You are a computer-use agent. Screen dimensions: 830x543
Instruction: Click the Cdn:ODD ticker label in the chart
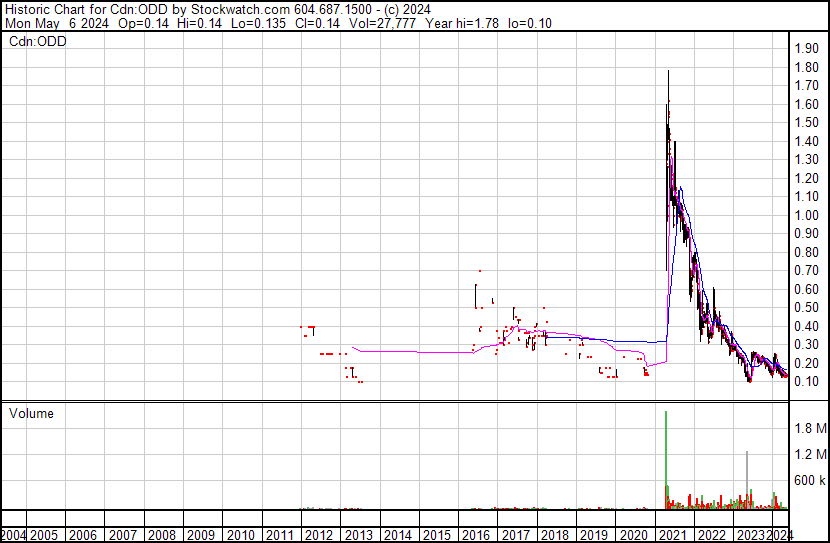coord(38,41)
